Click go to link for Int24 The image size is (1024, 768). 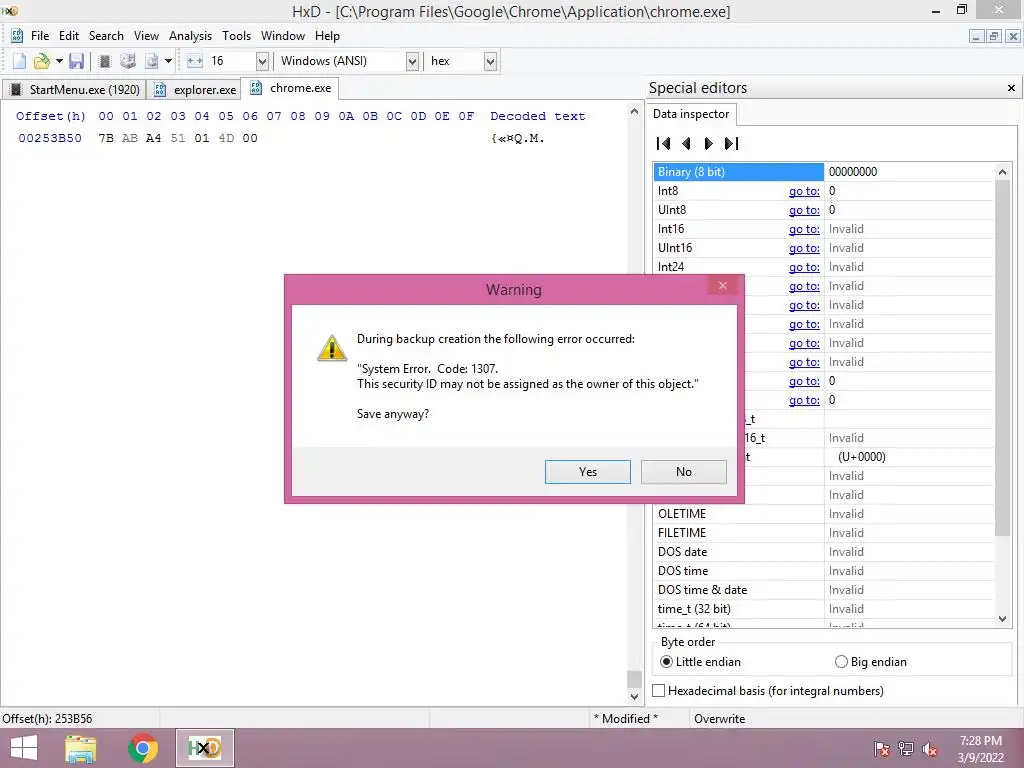[x=804, y=266]
